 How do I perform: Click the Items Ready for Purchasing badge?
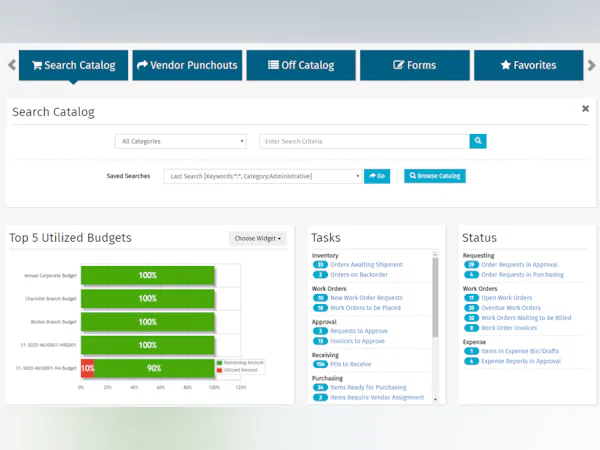pyautogui.click(x=320, y=387)
